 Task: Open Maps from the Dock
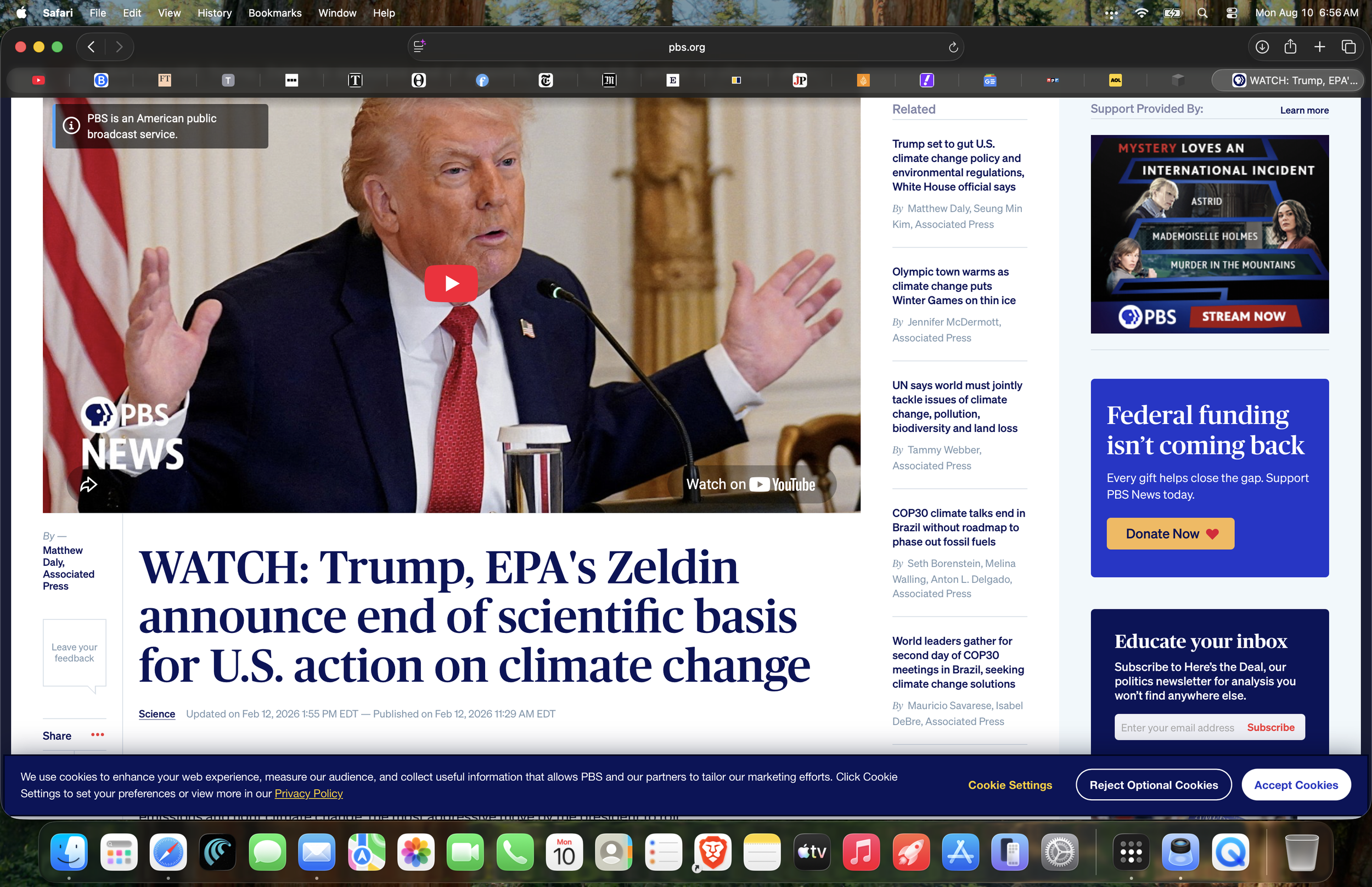(x=366, y=852)
